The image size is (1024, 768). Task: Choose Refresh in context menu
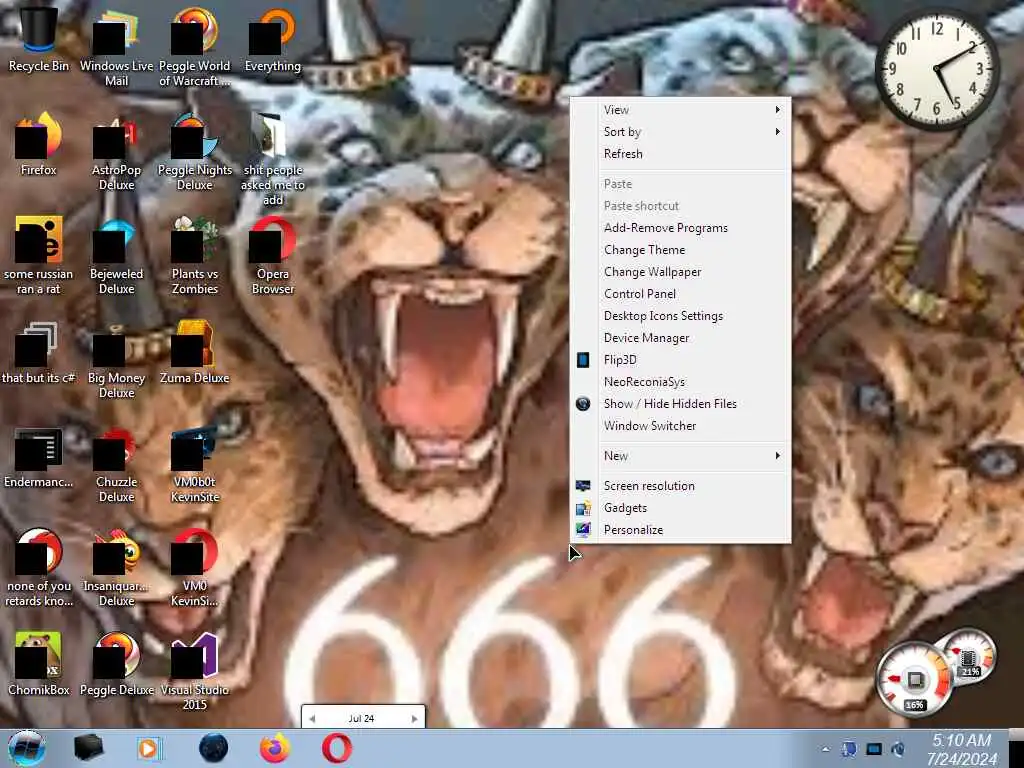click(680, 154)
